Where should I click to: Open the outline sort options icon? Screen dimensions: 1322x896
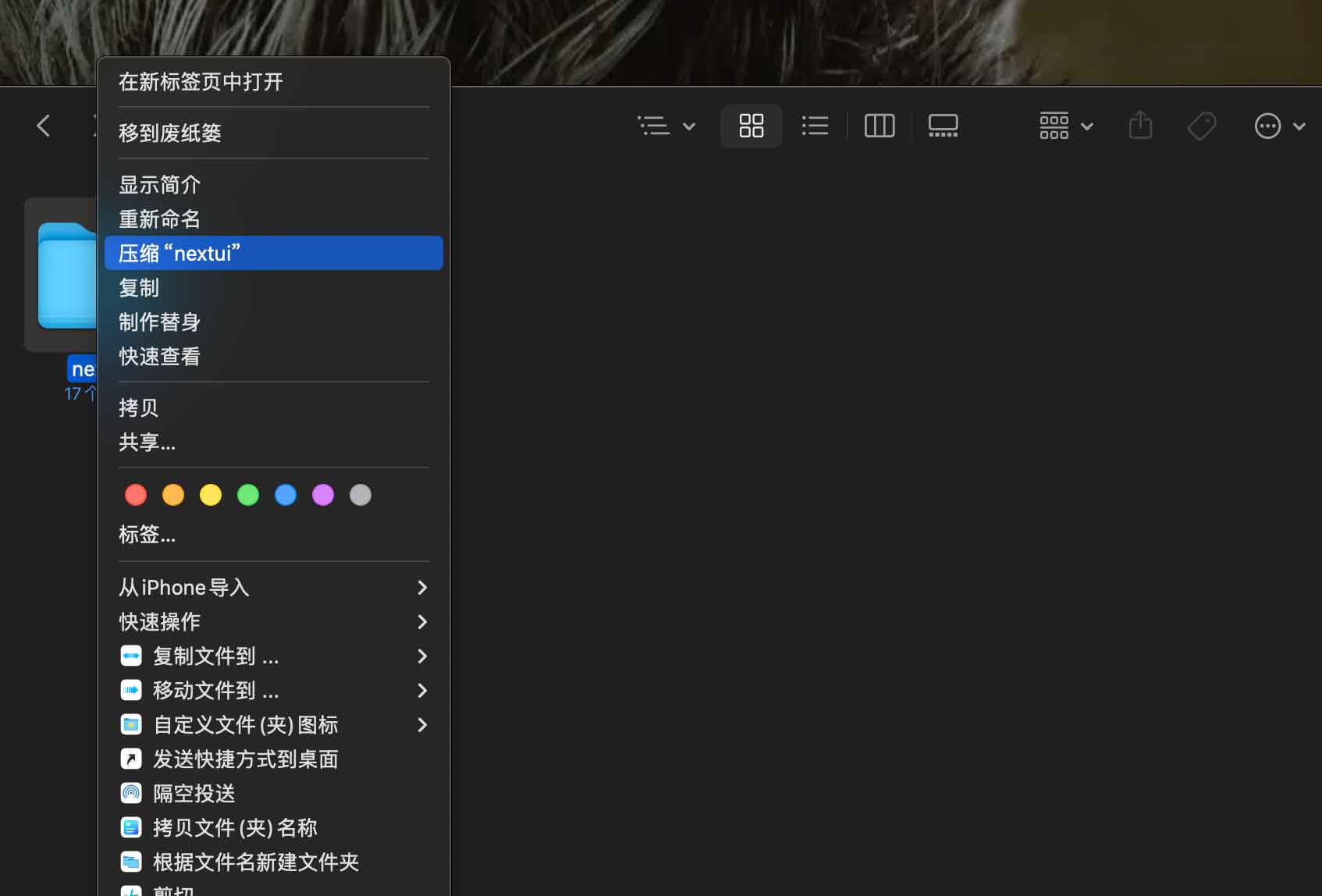pos(654,126)
